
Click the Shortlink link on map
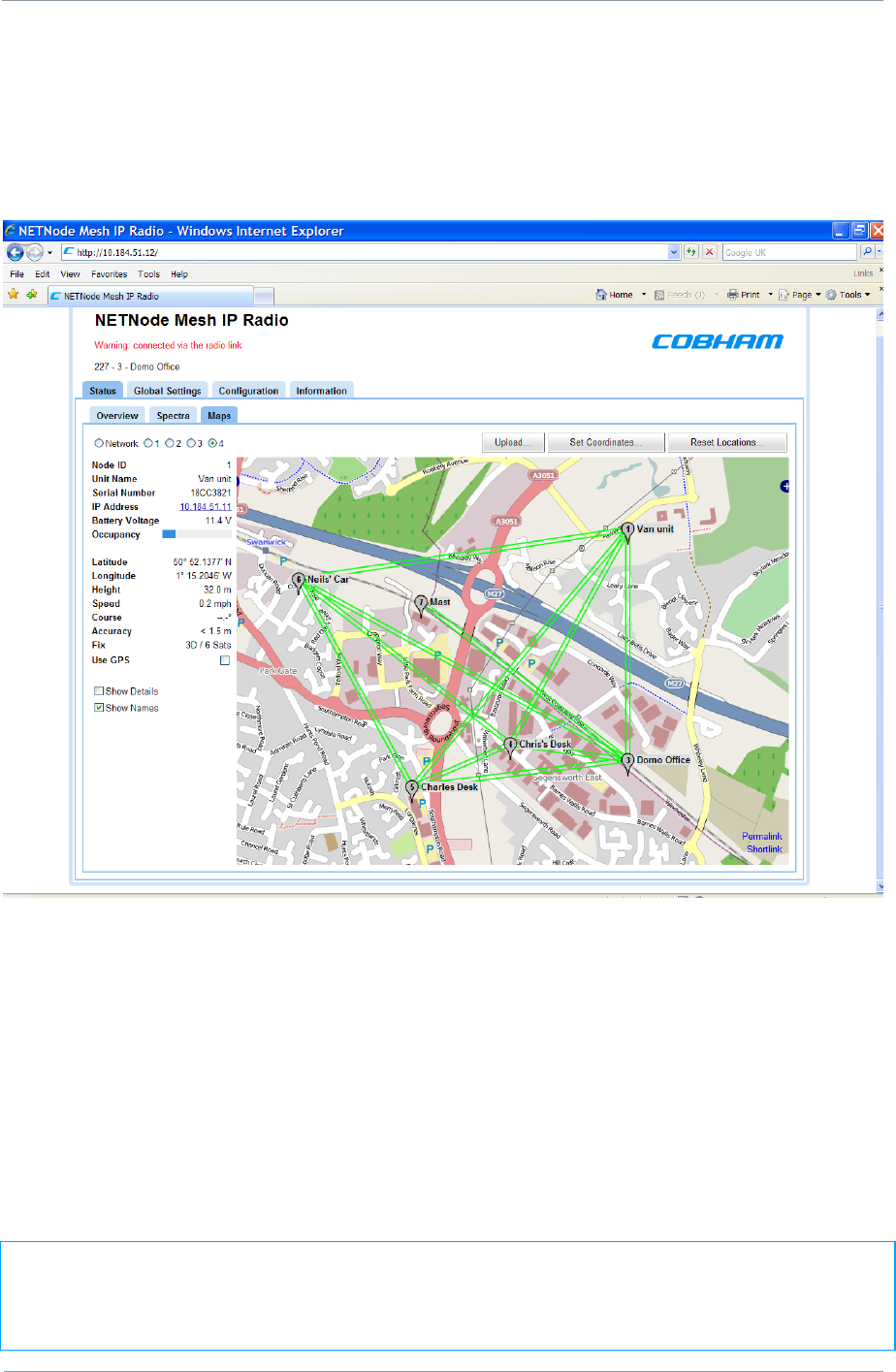(764, 848)
